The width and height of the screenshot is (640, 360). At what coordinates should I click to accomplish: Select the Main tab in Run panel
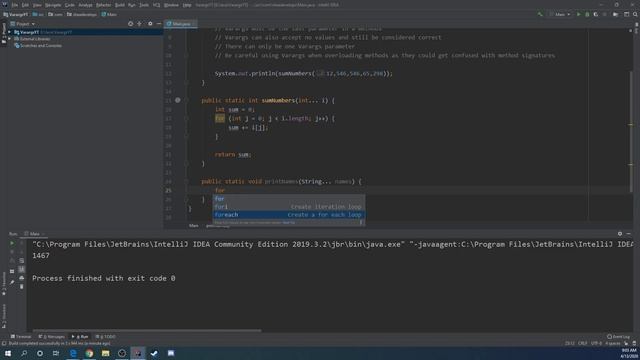click(34, 234)
